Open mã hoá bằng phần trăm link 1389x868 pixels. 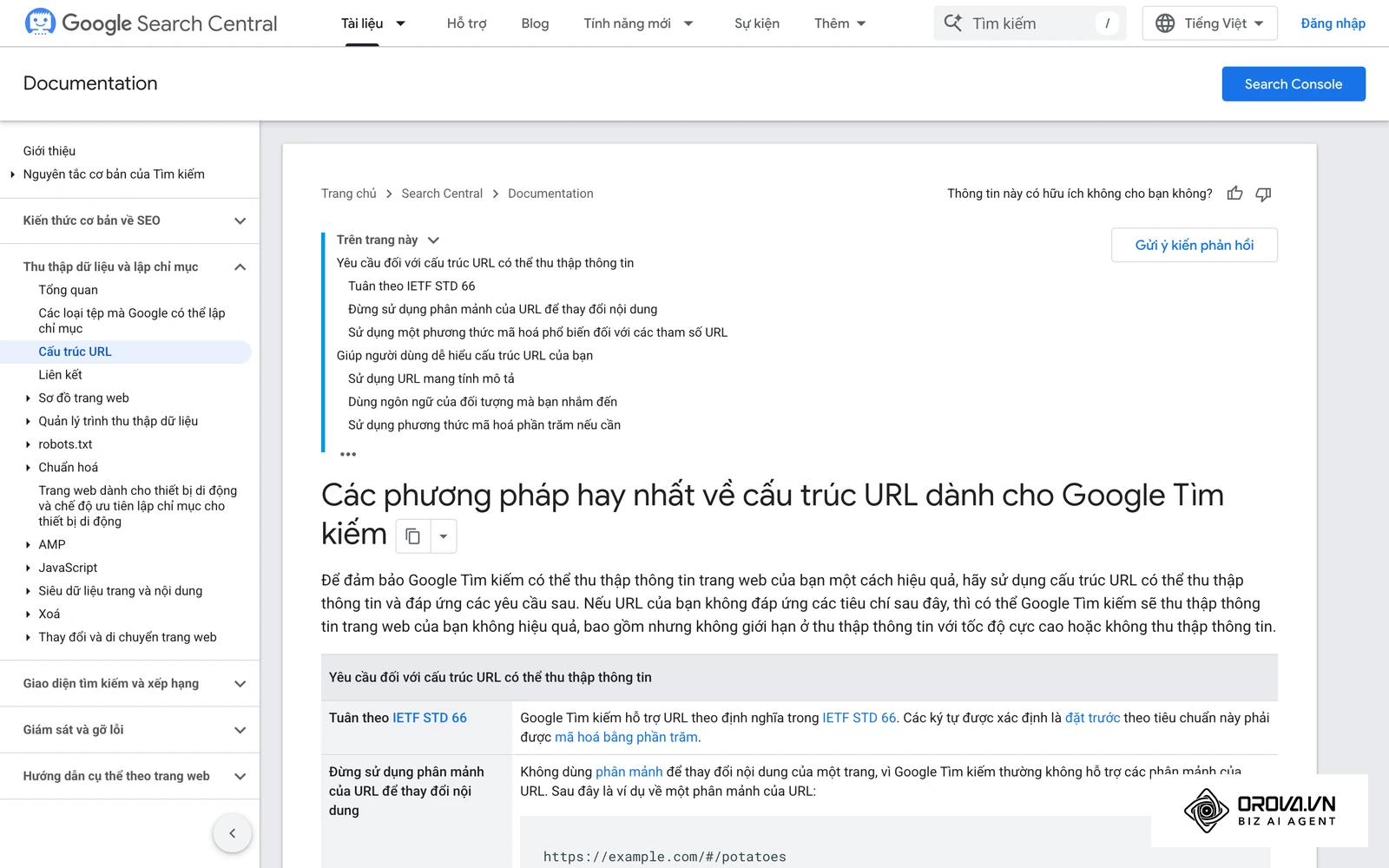click(626, 737)
